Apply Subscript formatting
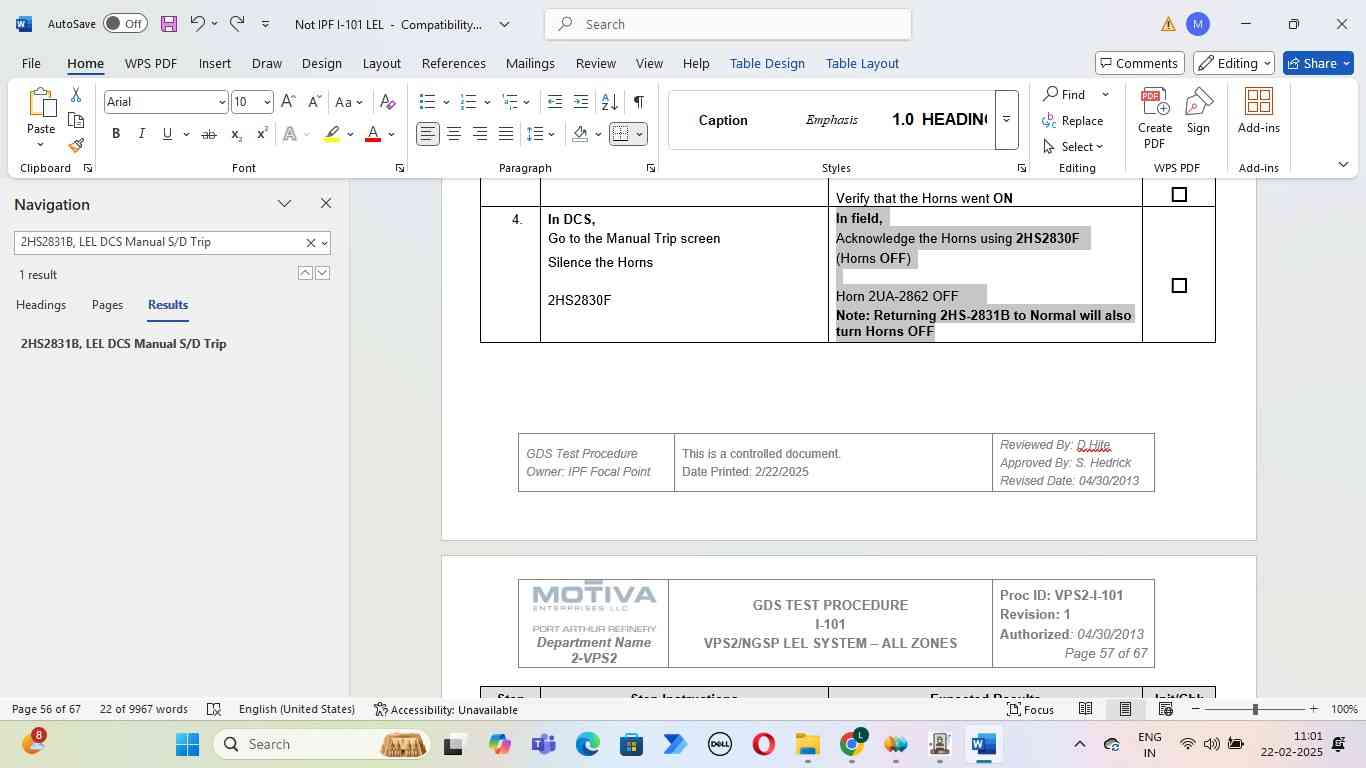The height and width of the screenshot is (768, 1366). [x=236, y=134]
